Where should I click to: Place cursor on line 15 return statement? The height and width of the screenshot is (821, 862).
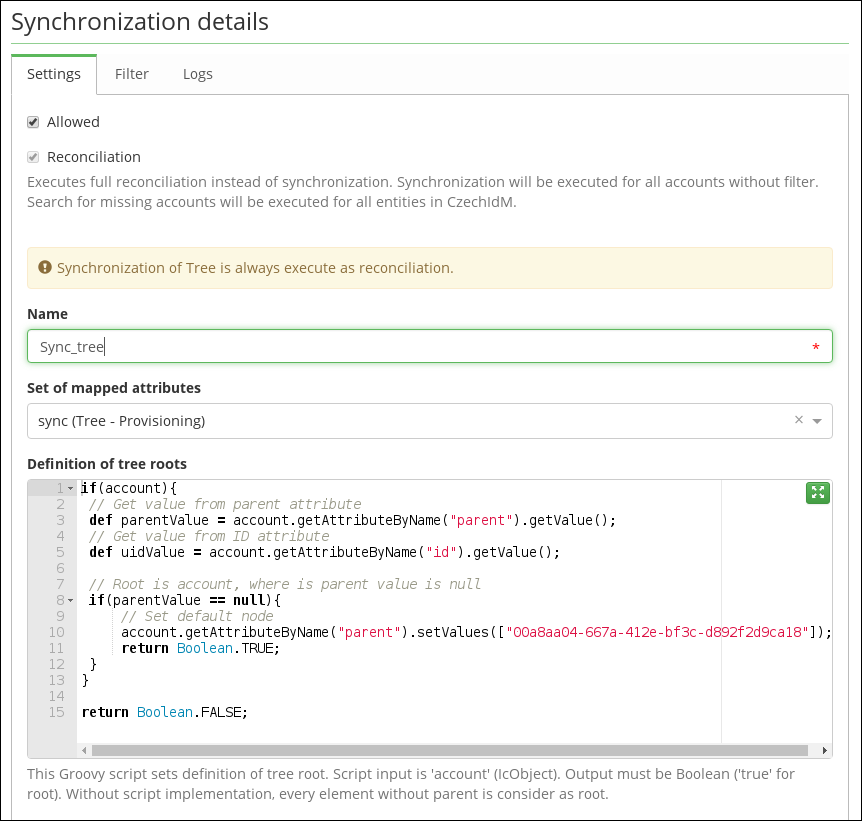(165, 713)
